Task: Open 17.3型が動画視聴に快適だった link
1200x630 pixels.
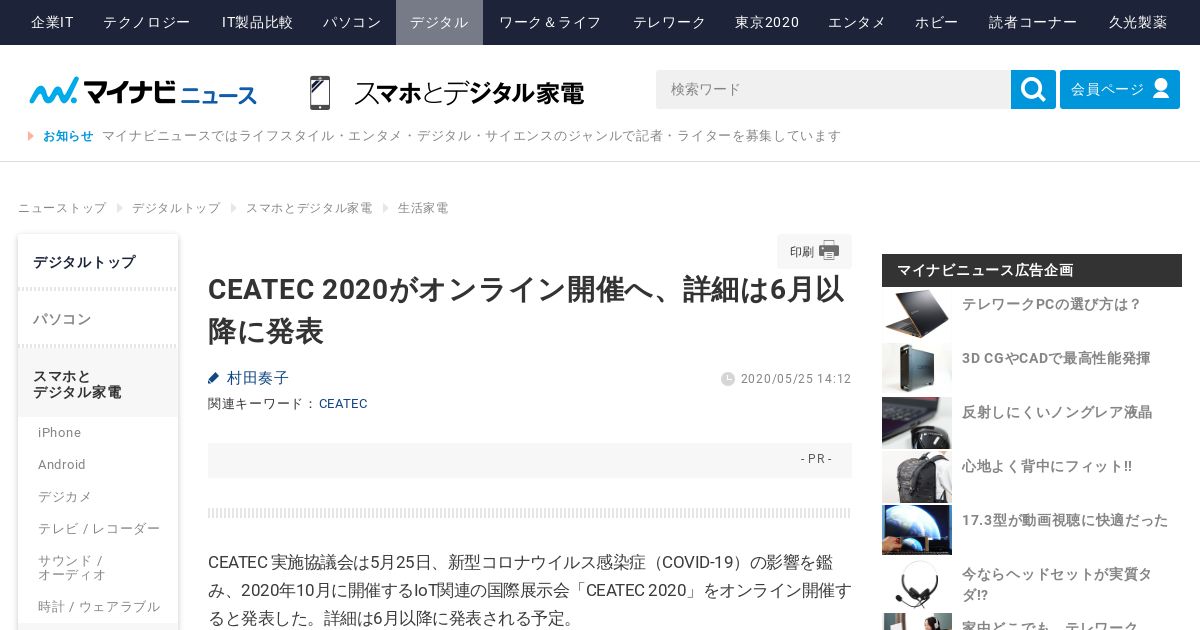Action: pyautogui.click(x=1065, y=520)
